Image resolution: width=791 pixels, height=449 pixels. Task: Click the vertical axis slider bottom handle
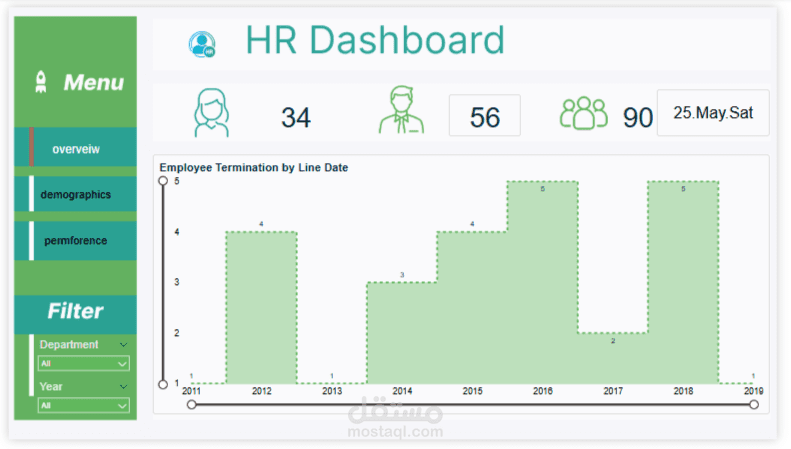point(163,384)
